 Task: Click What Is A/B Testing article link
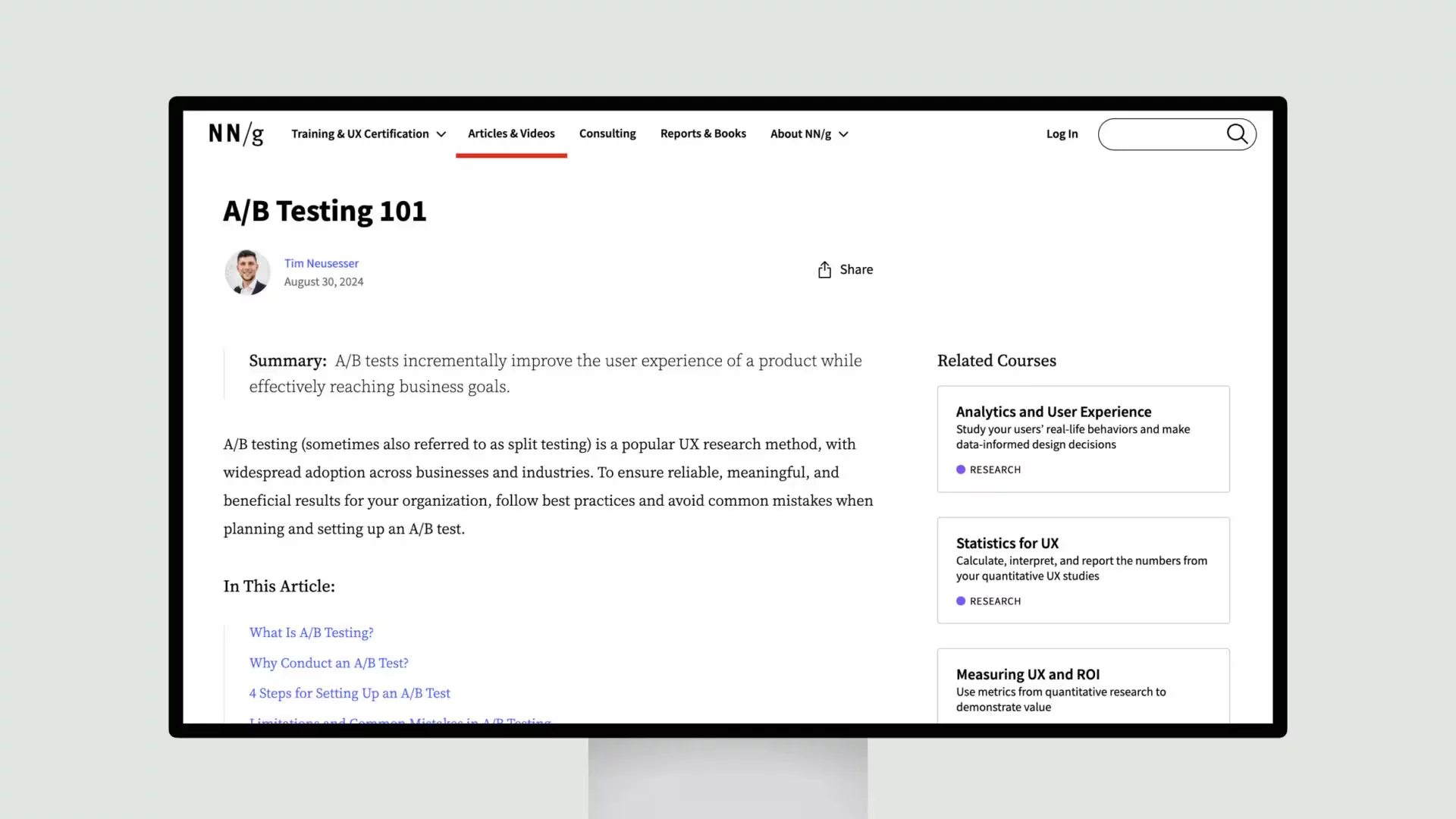coord(311,632)
